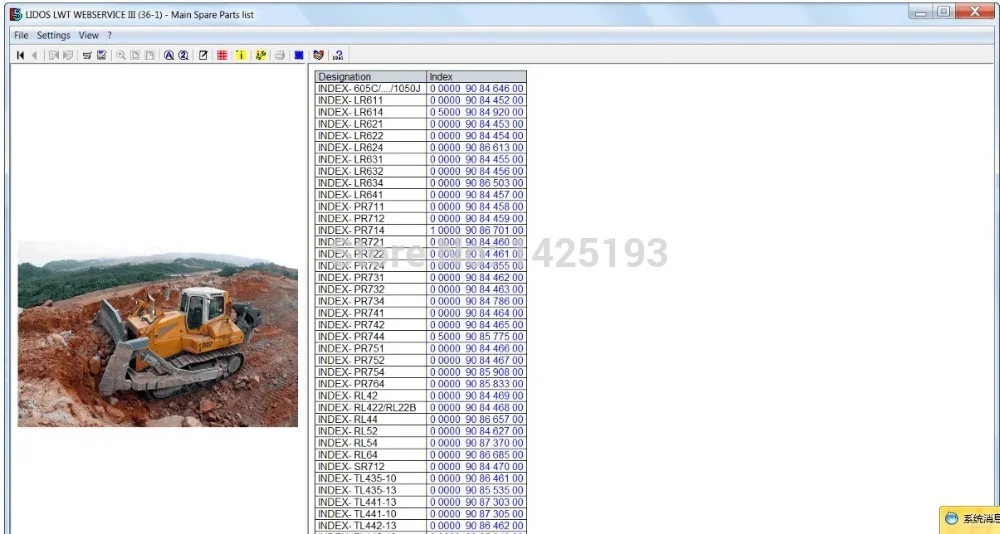Click the blue square toolbar icon

click(x=298, y=56)
